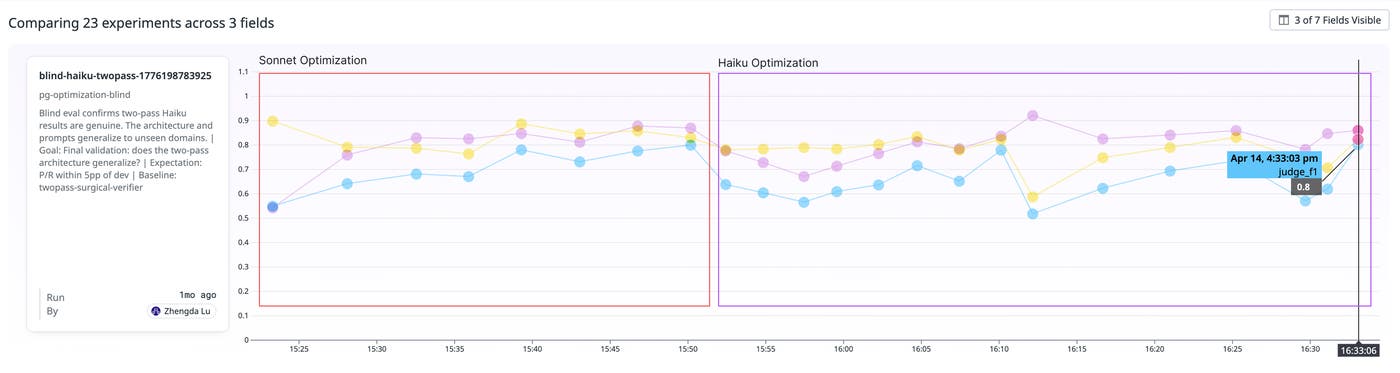
Task: Open the 3 of 7 Fields Visible selector
Action: click(1329, 20)
